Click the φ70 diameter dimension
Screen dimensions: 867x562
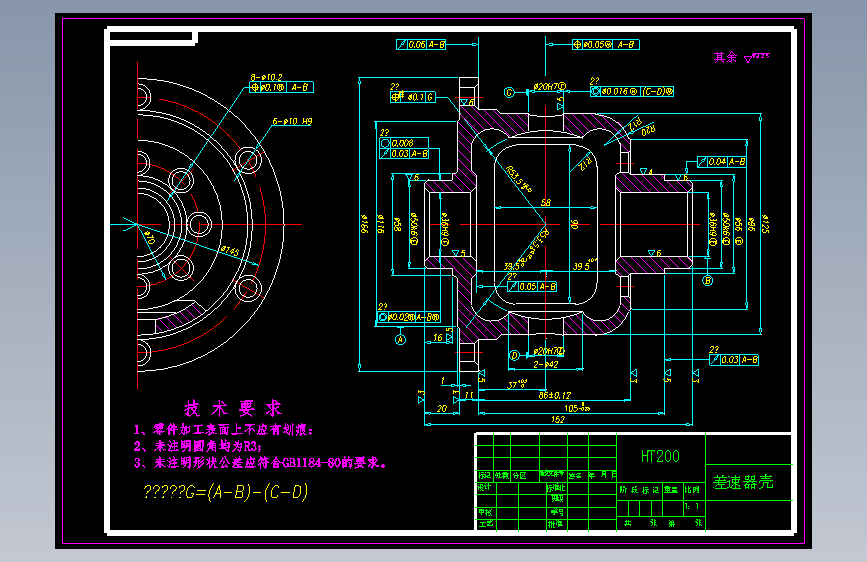point(149,238)
